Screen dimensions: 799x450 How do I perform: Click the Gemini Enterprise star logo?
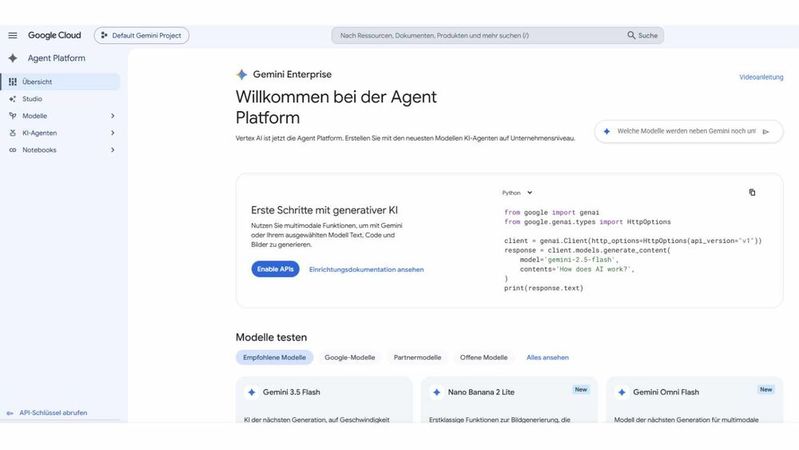242,74
